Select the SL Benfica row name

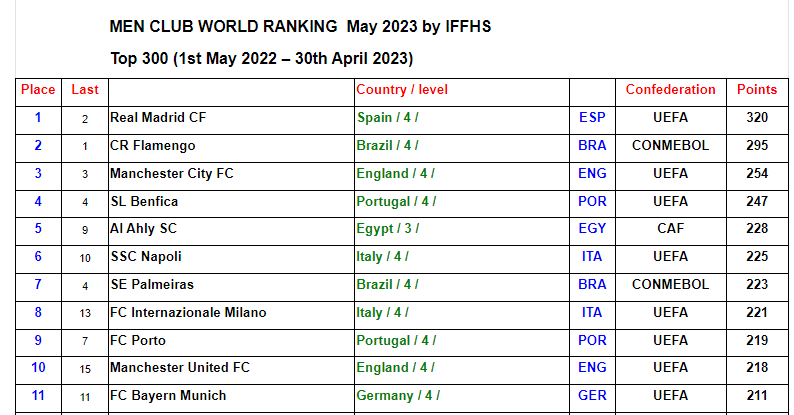point(144,201)
